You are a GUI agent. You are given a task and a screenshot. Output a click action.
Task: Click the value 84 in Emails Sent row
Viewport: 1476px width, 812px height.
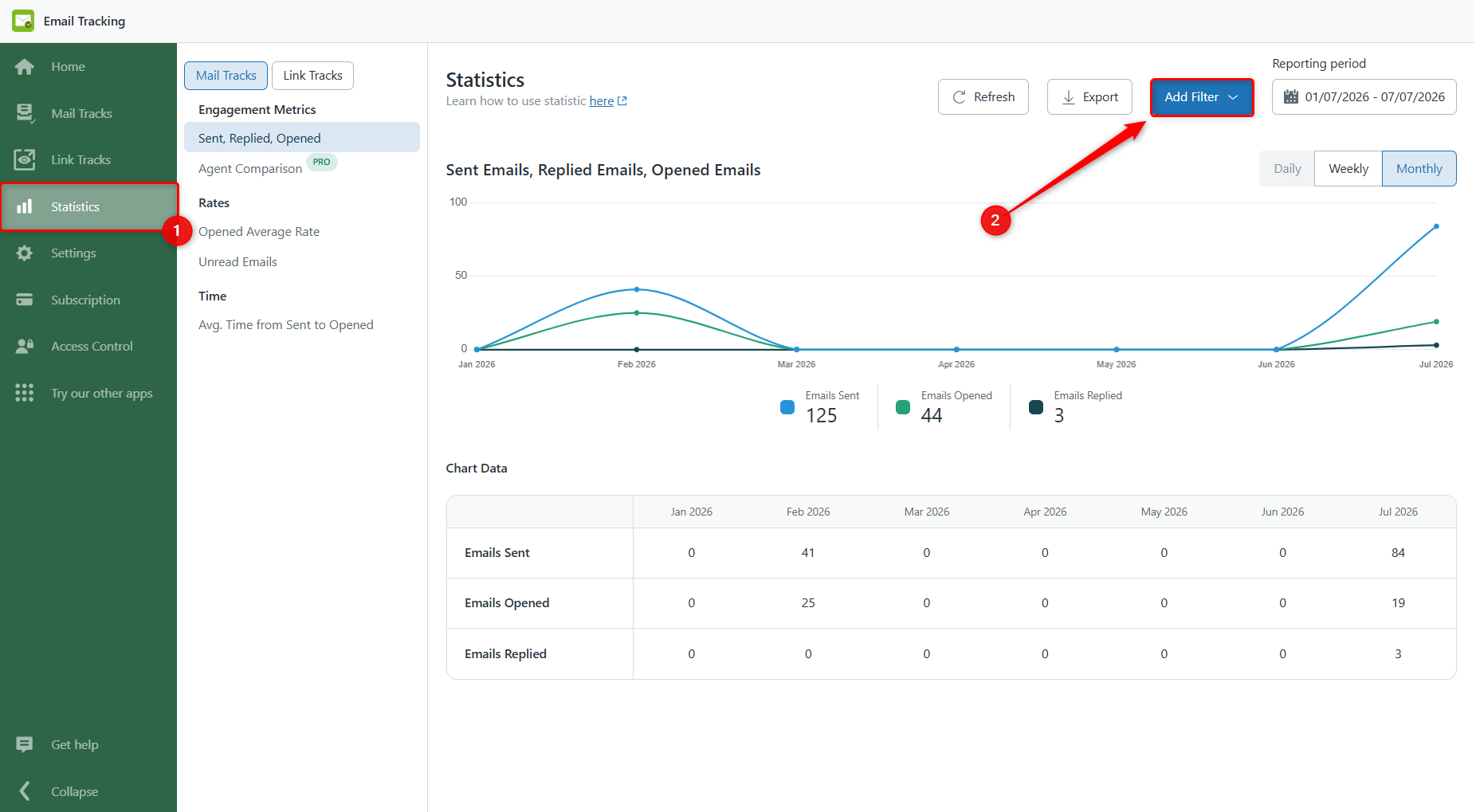[x=1398, y=553]
